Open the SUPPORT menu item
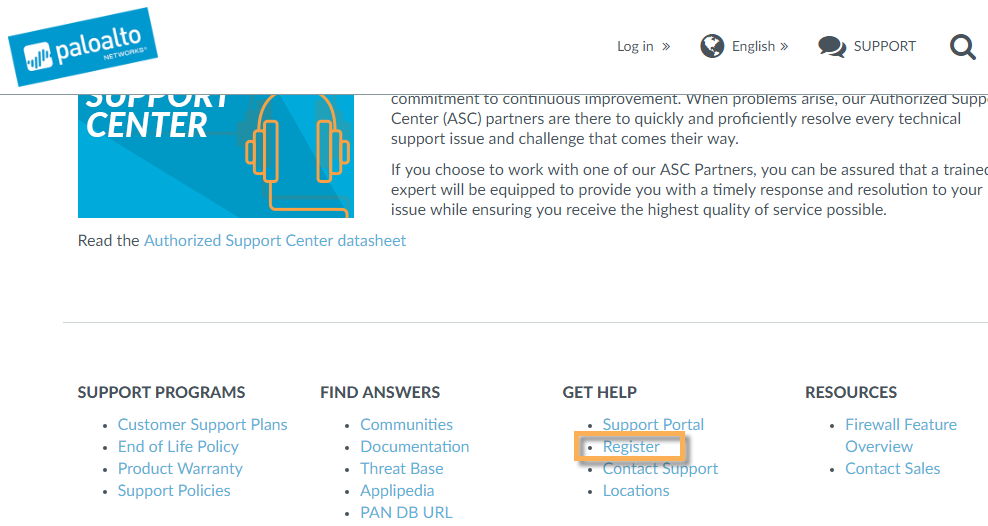The height and width of the screenshot is (526, 988). click(885, 47)
